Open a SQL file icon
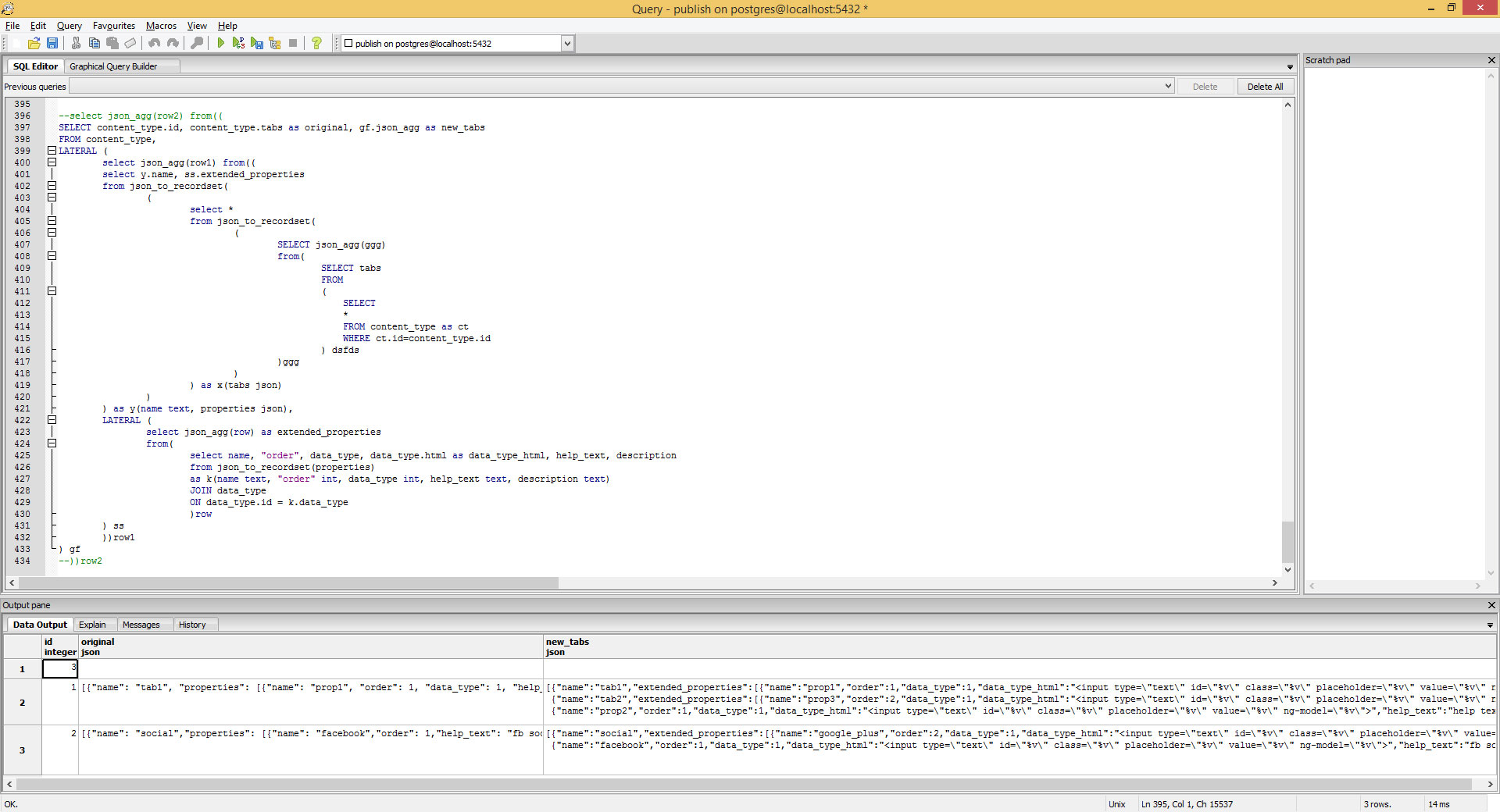The width and height of the screenshot is (1500, 812). click(x=34, y=43)
